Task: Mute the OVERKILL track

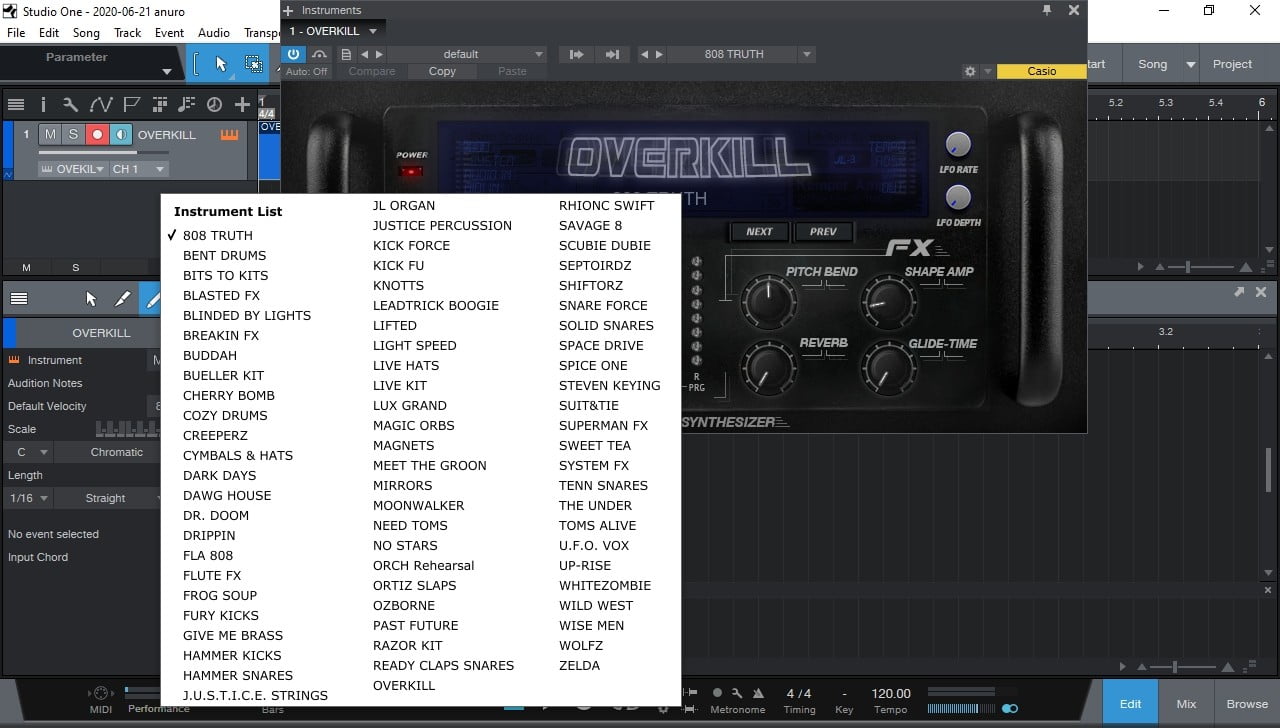Action: pyautogui.click(x=51, y=135)
